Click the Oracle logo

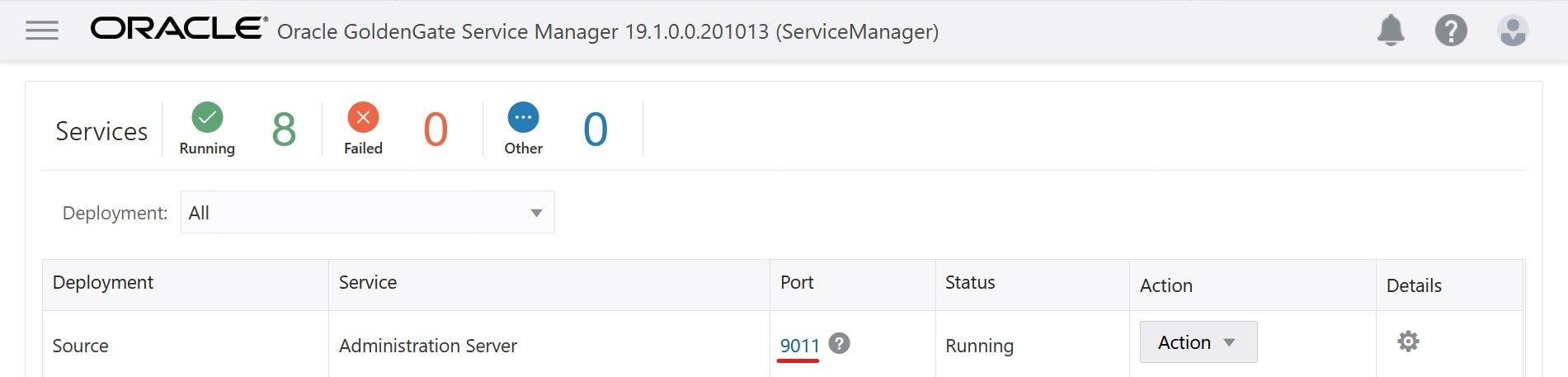point(179,29)
